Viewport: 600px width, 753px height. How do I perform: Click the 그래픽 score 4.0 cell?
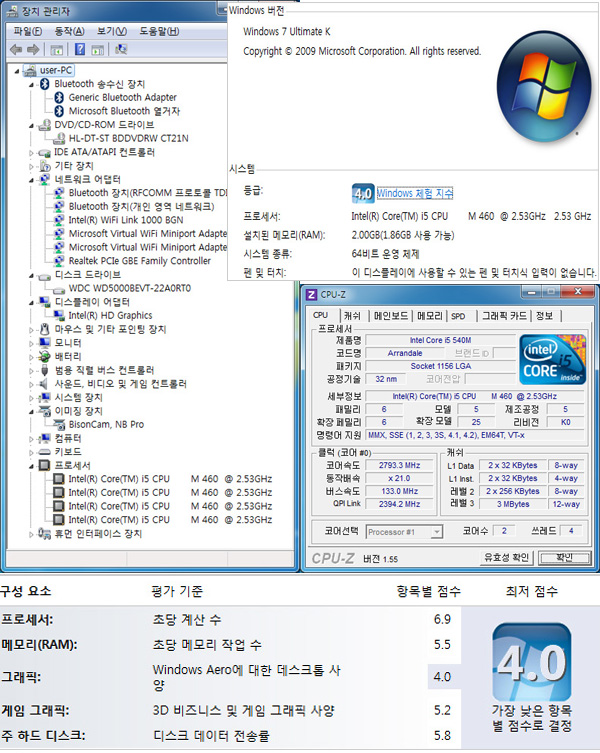[x=442, y=677]
